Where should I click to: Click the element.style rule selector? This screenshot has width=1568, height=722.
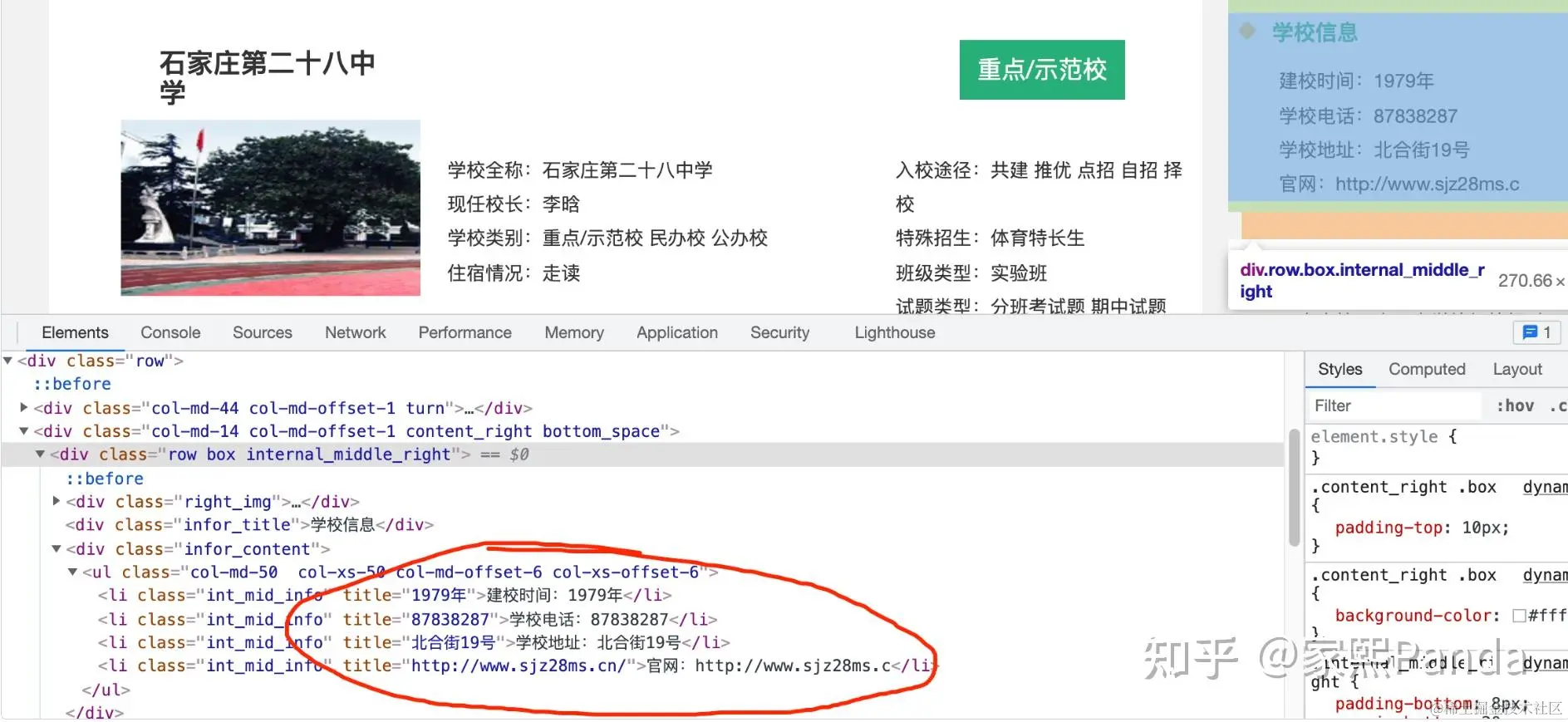click(x=1374, y=436)
